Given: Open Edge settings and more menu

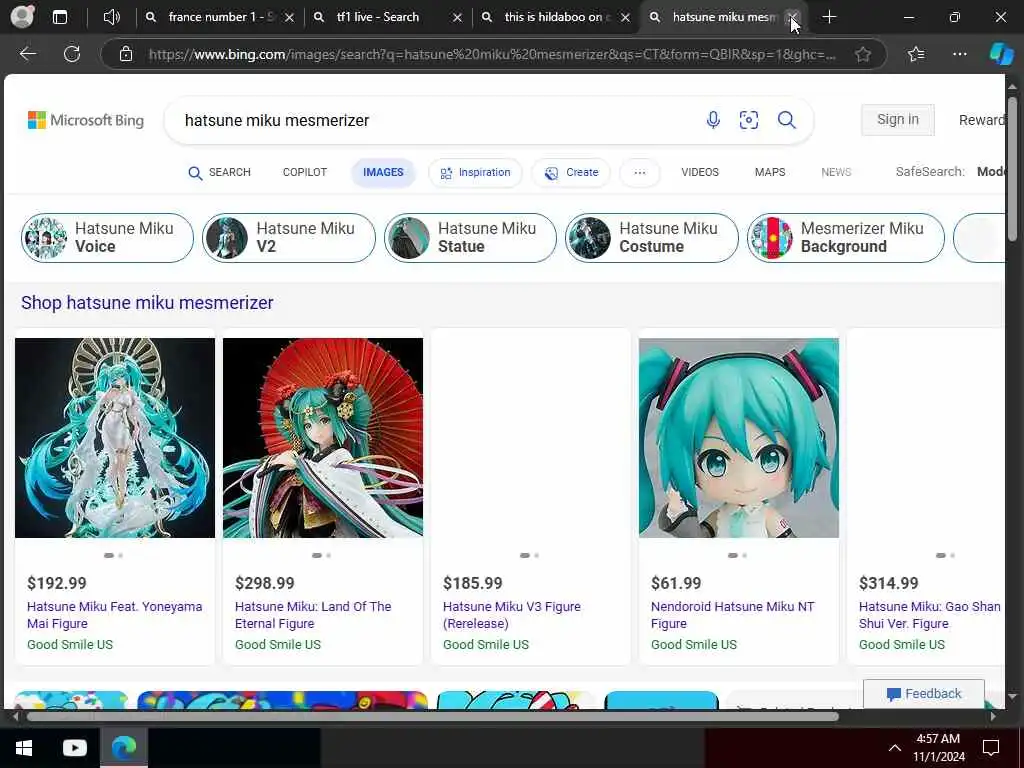Looking at the screenshot, I should pyautogui.click(x=959, y=54).
